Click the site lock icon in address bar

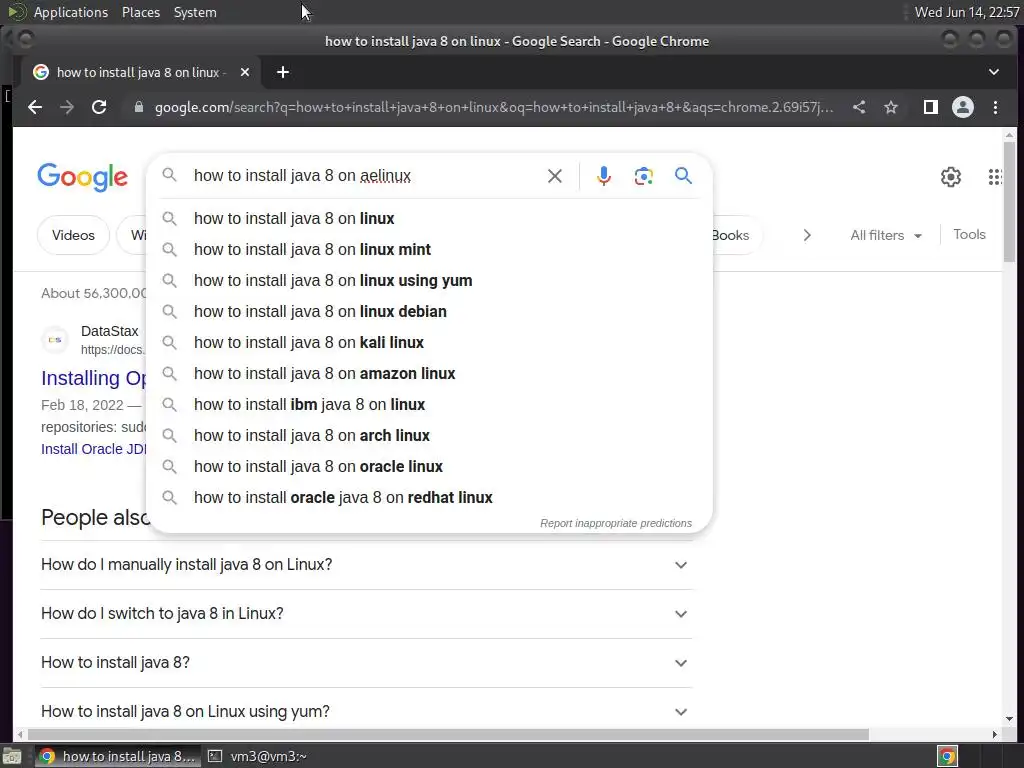(x=138, y=107)
